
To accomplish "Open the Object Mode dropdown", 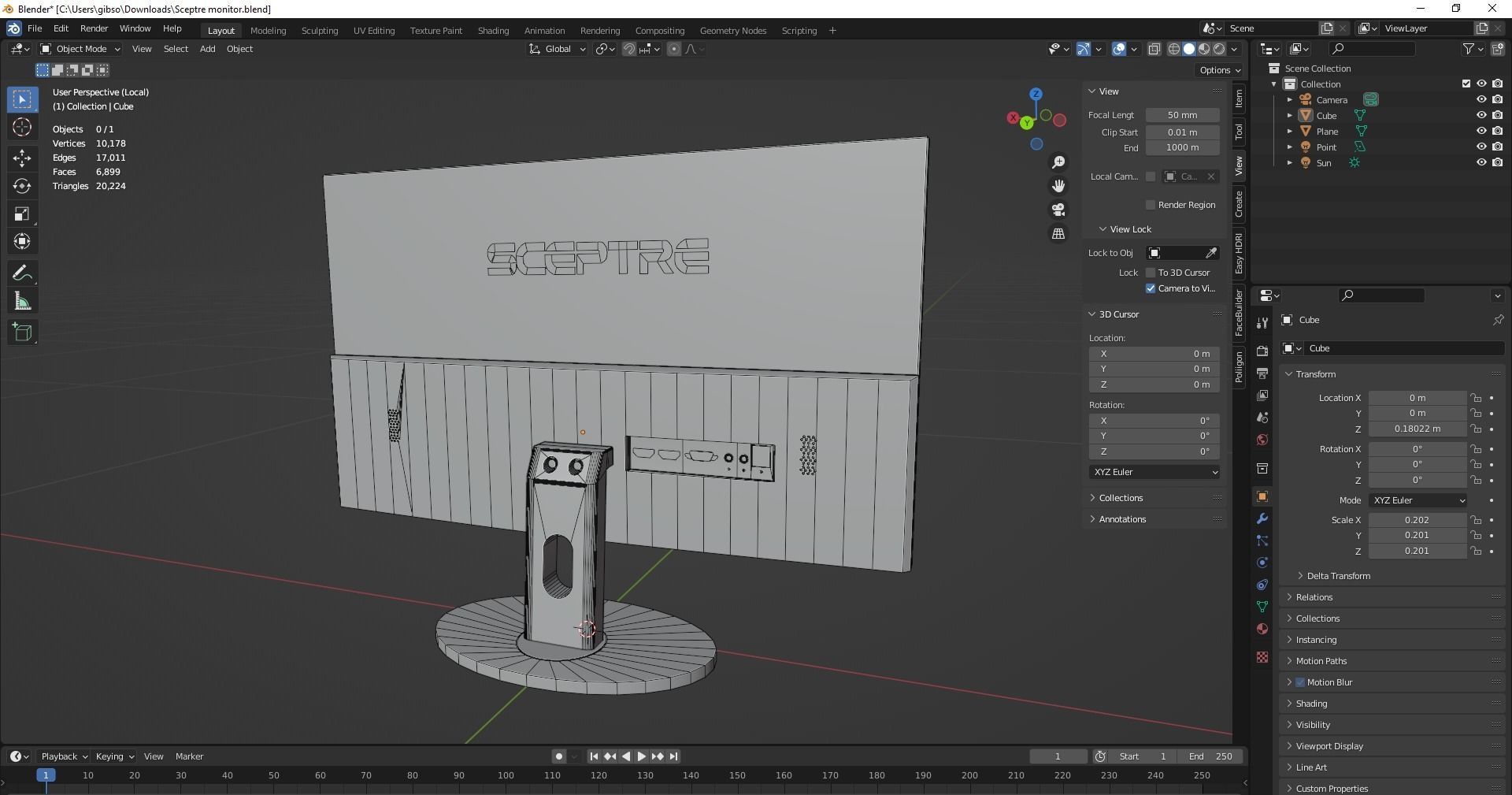I will [x=80, y=49].
